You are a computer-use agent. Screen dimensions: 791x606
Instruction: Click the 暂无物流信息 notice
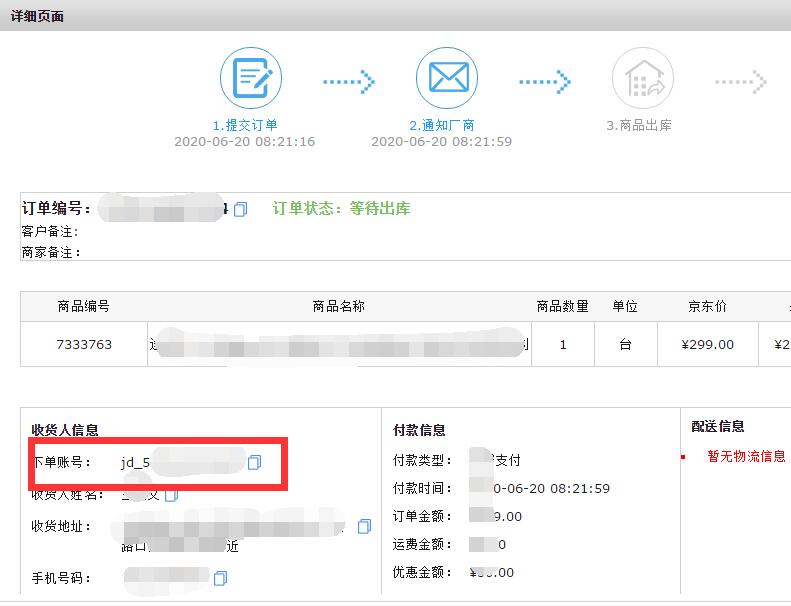pos(746,457)
